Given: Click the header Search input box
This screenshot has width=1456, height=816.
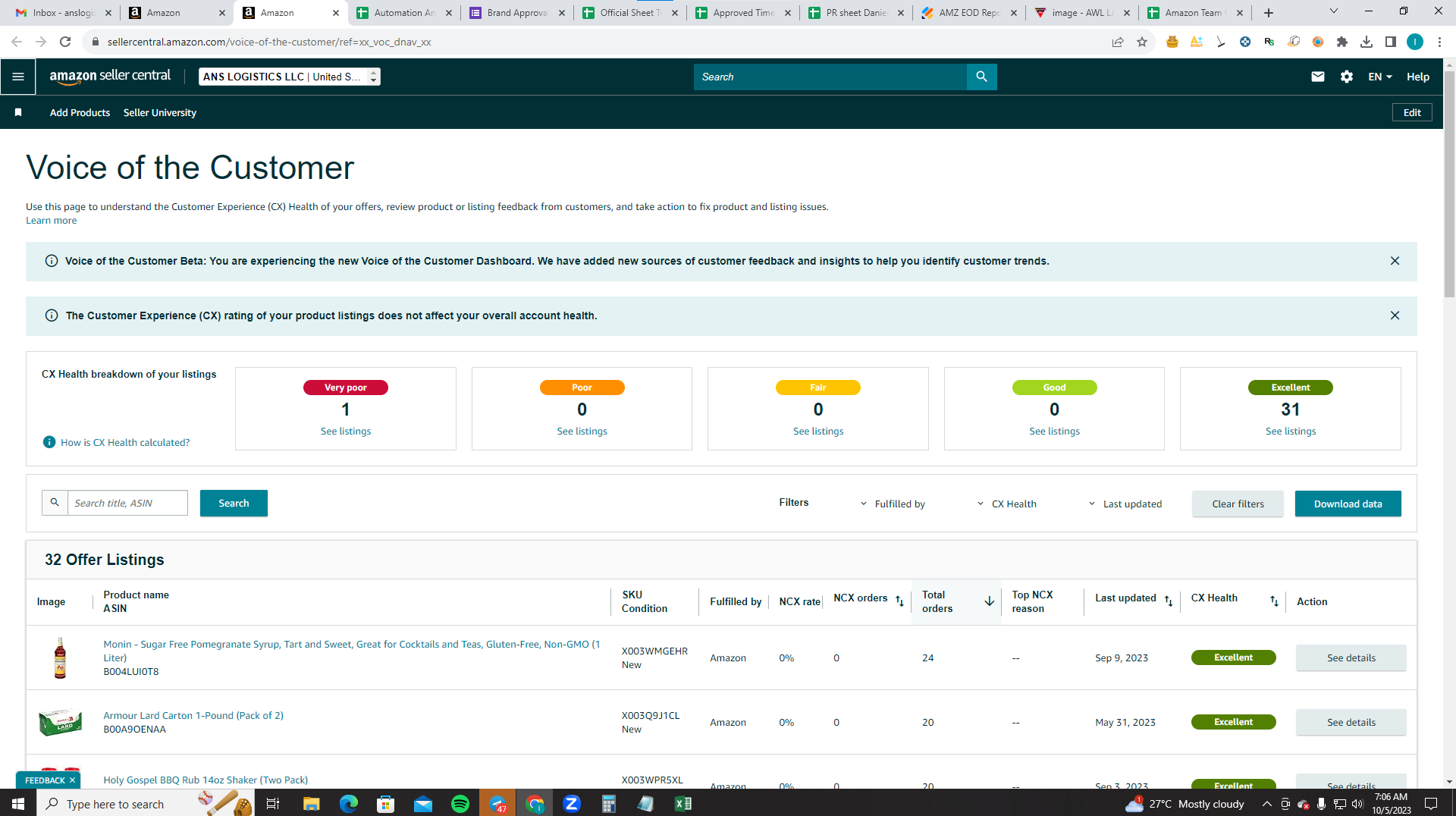Looking at the screenshot, I should 830,77.
